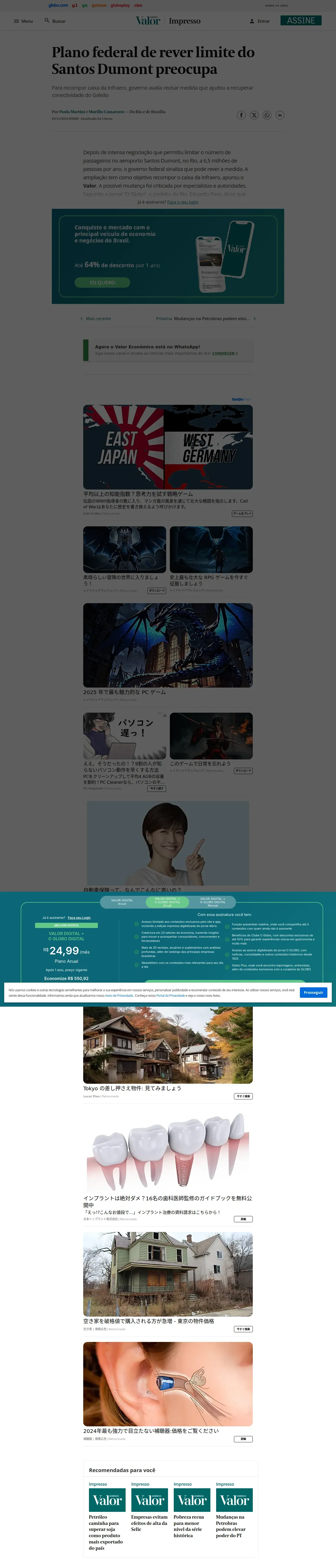
Task: Click Menu label in header
Action: 27,21
